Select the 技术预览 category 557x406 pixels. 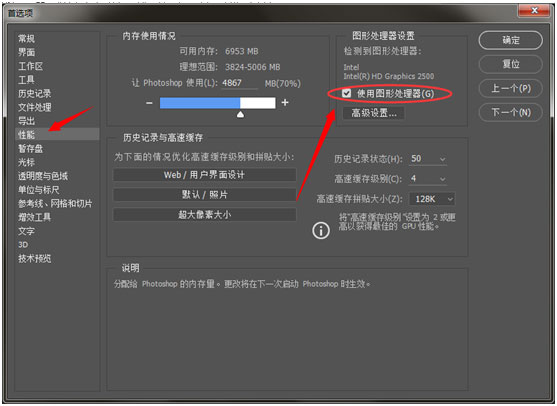tap(34, 259)
